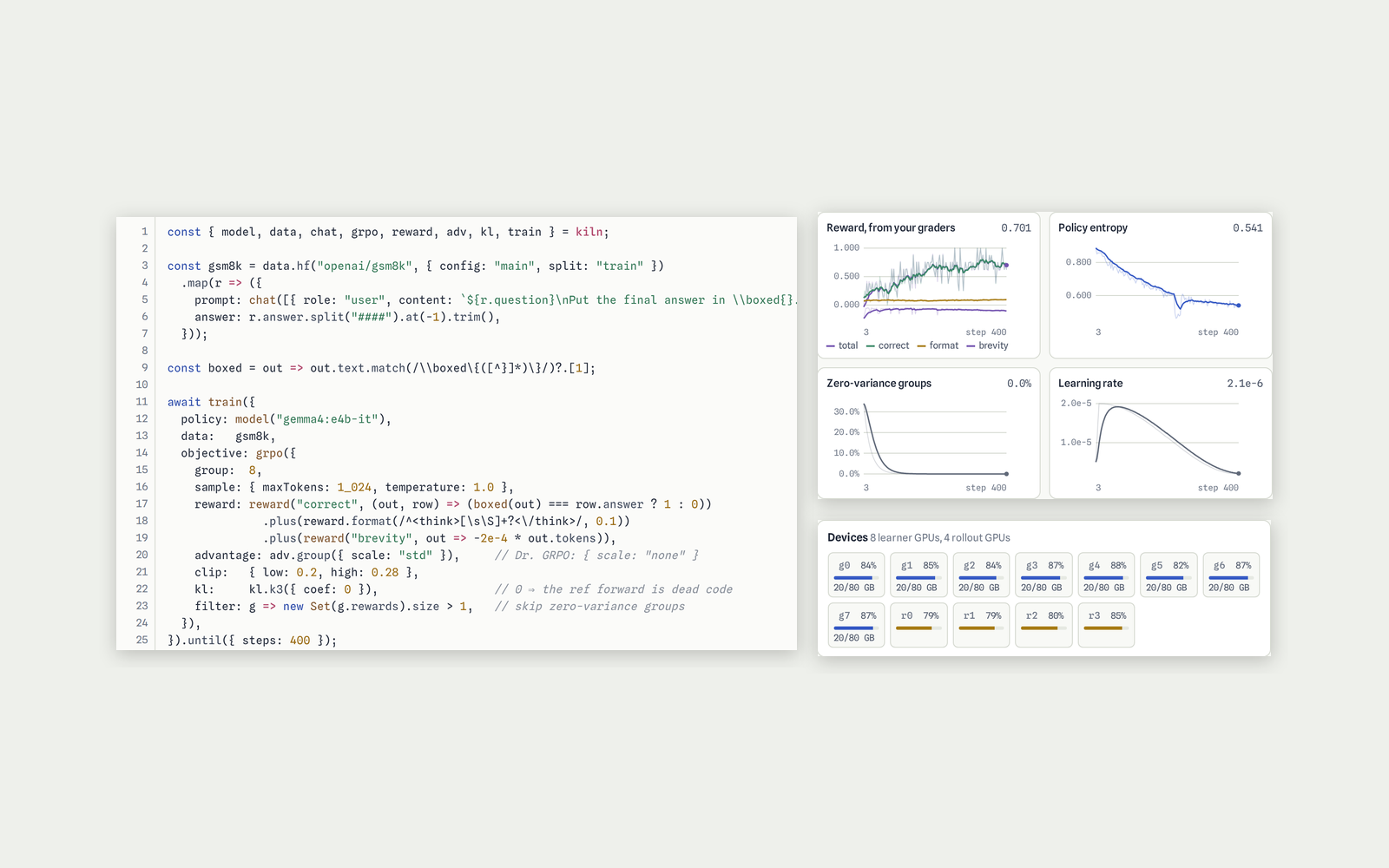Select the g4 88% GPU card
This screenshot has width=1389, height=868.
1106,575
